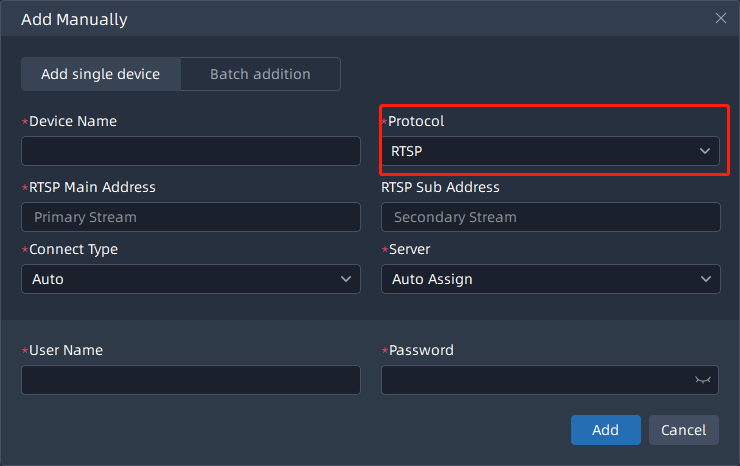Click the Add Manually dialog title
The width and height of the screenshot is (740, 466).
pos(74,19)
